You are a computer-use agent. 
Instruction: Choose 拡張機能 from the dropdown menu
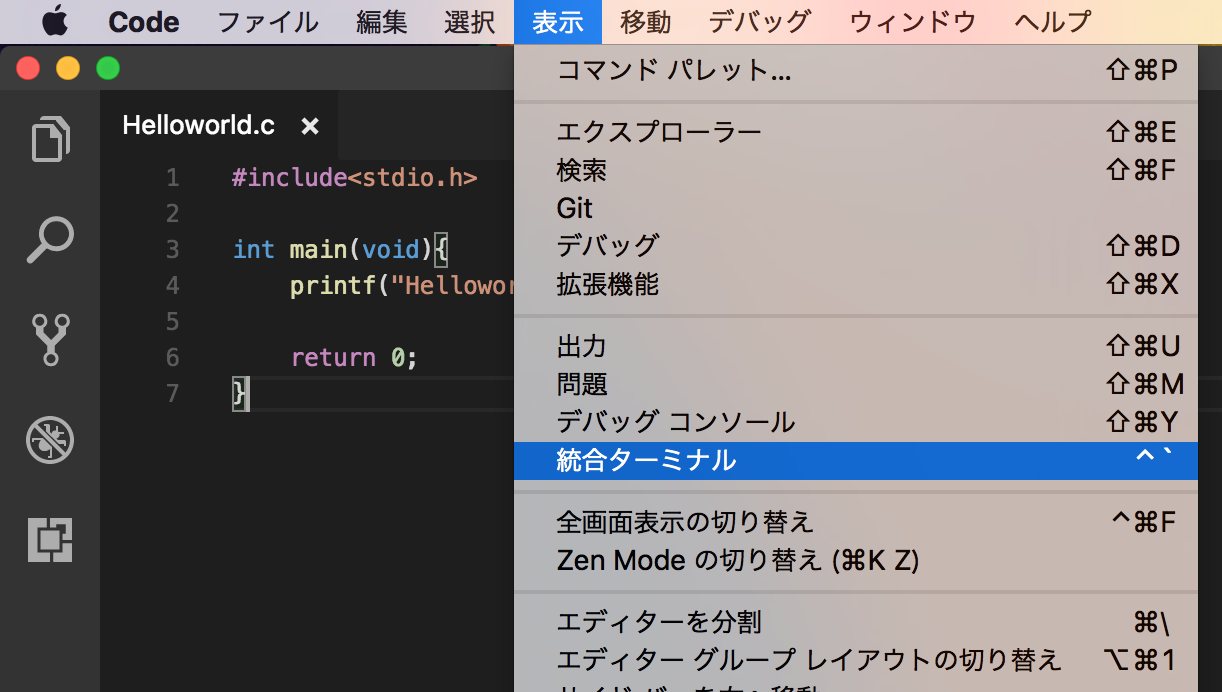(856, 285)
